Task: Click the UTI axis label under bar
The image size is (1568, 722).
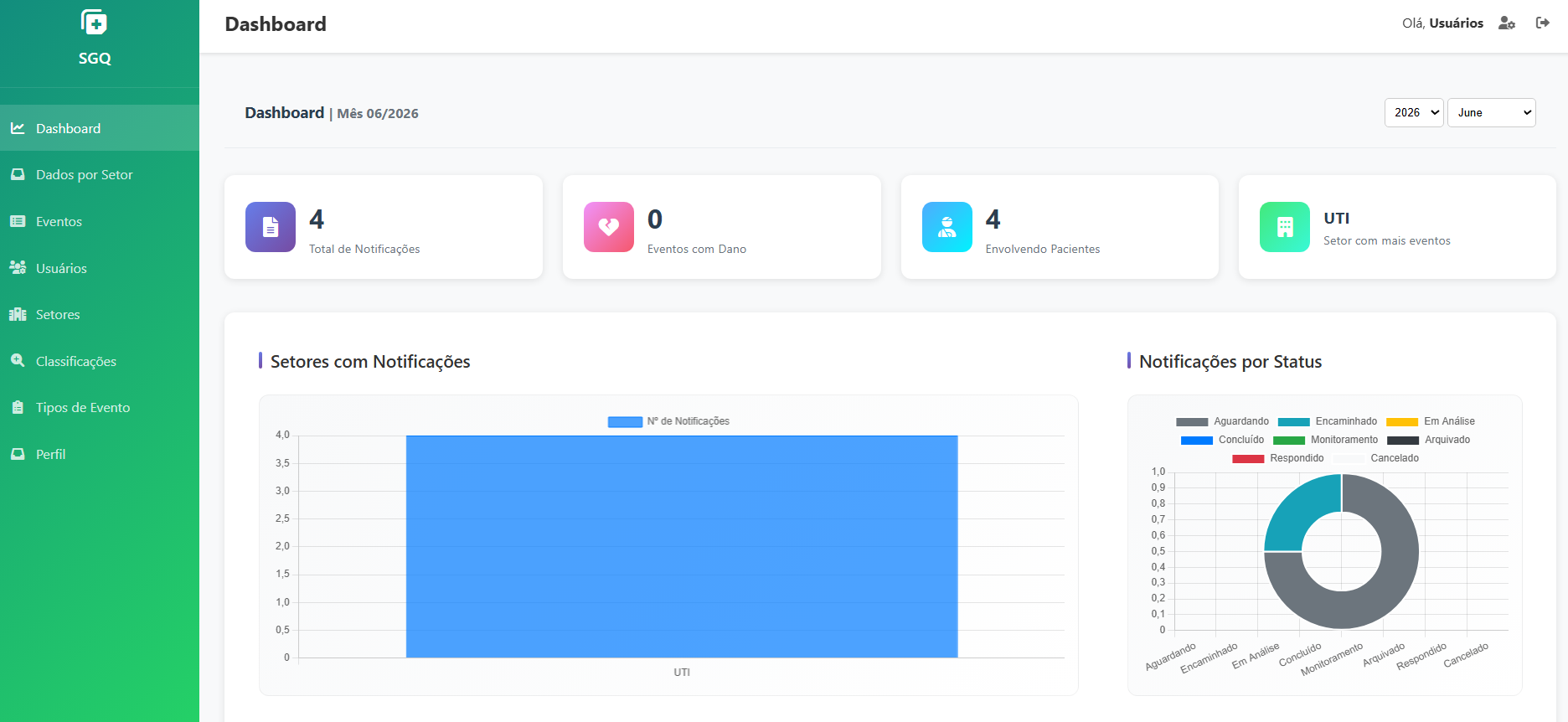Action: click(682, 673)
